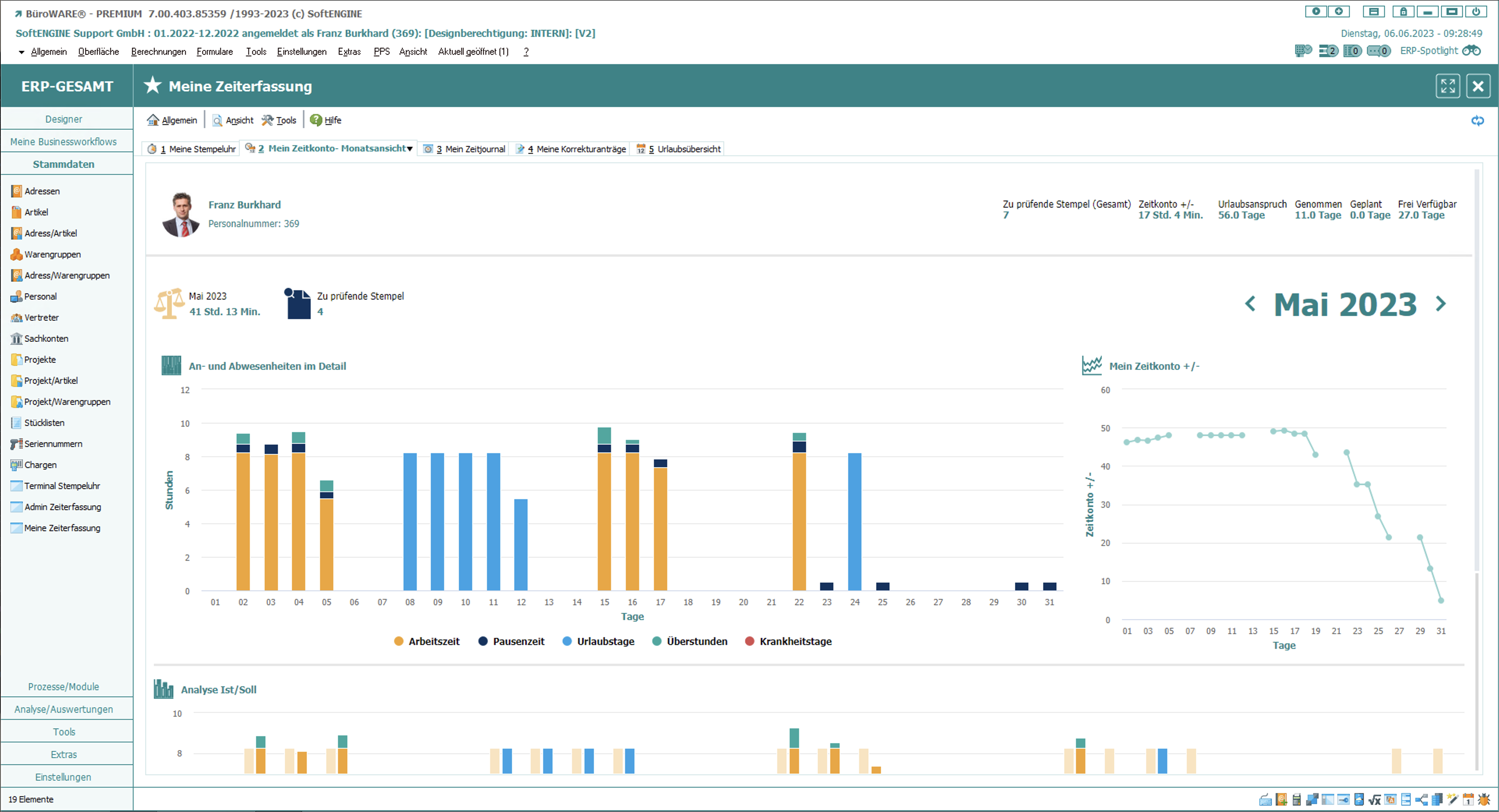This screenshot has height=812, width=1499.
Task: Expand the Mein Zeitkonto-Monatsansicht tab dropdown
Action: coord(410,149)
